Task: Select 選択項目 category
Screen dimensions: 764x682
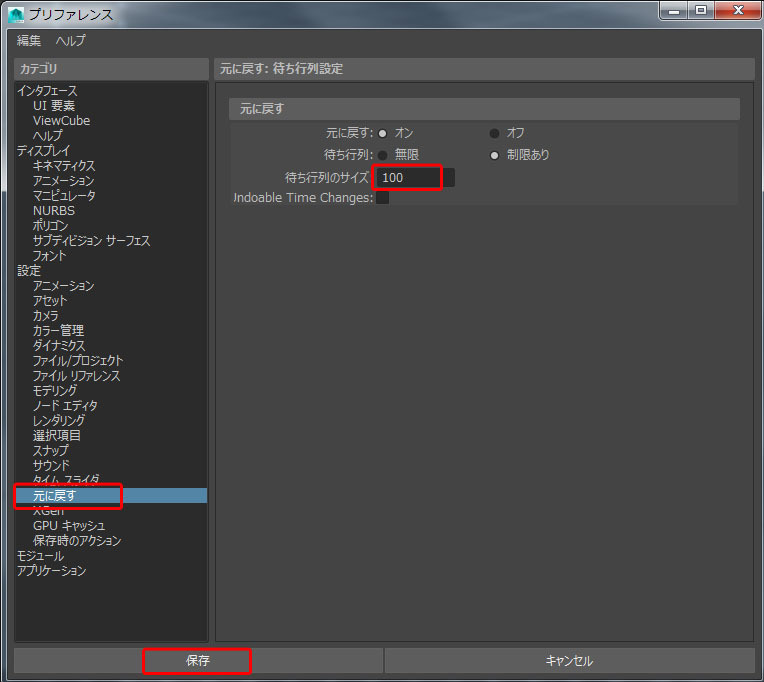Action: point(57,436)
